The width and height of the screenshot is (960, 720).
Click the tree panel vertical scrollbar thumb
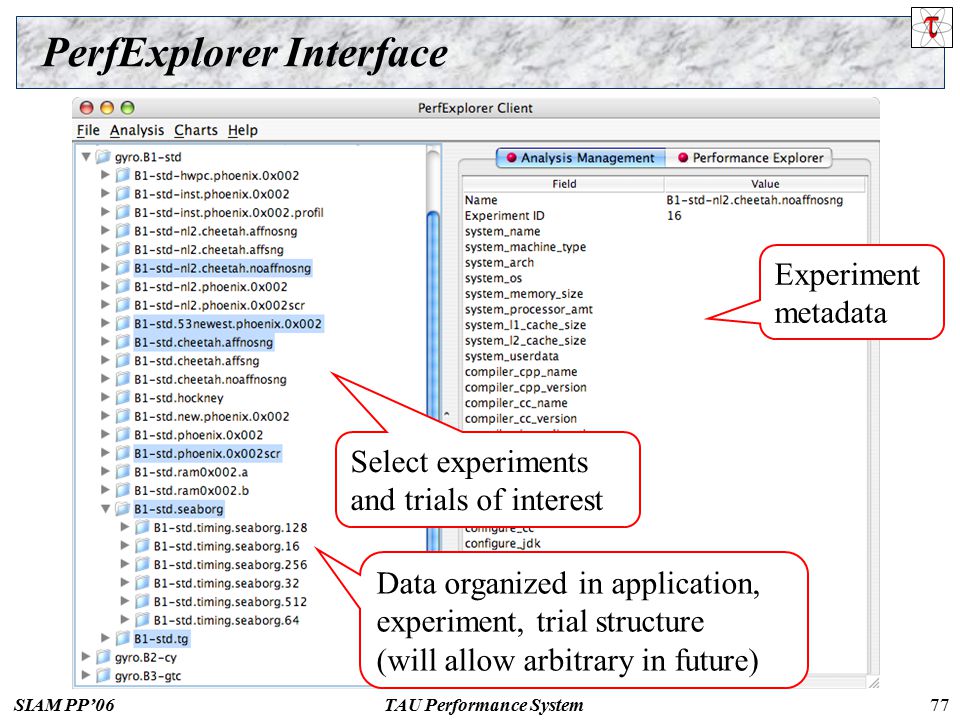pyautogui.click(x=433, y=380)
